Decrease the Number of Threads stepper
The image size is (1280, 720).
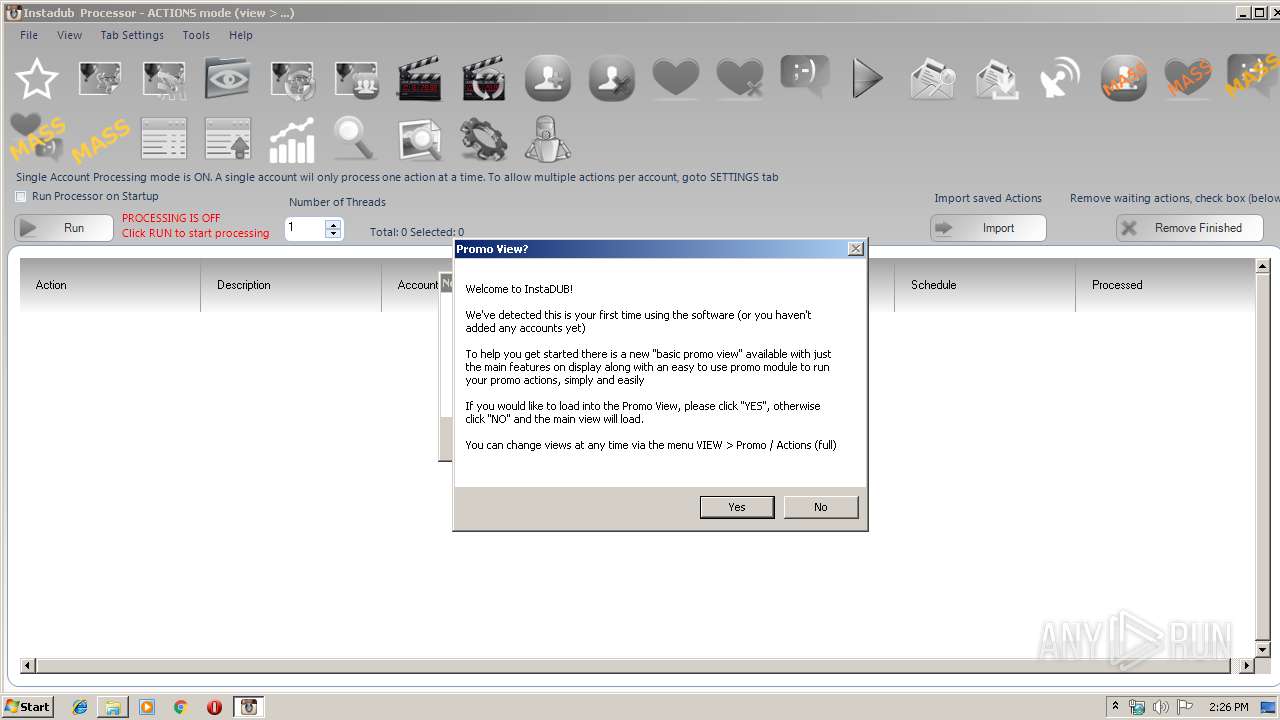click(333, 234)
